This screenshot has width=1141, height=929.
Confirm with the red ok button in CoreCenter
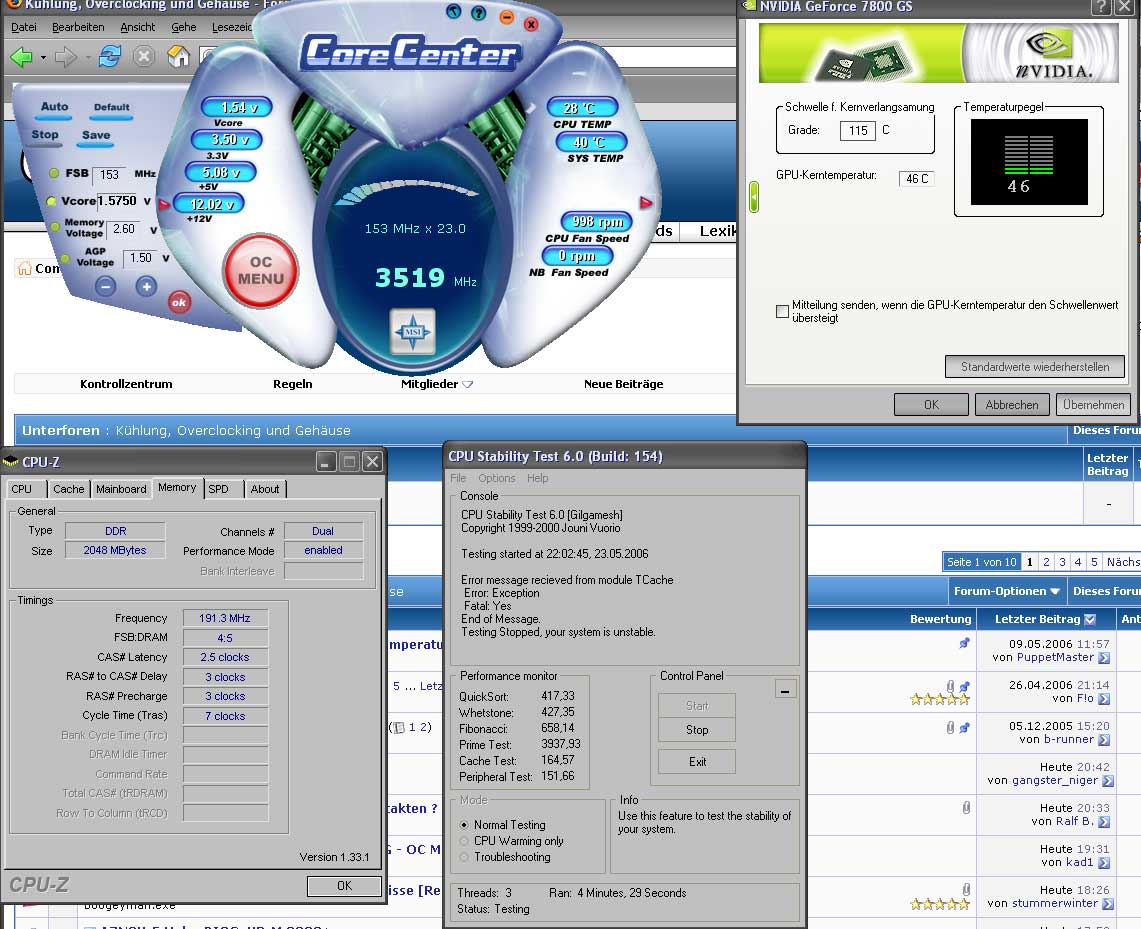[179, 302]
